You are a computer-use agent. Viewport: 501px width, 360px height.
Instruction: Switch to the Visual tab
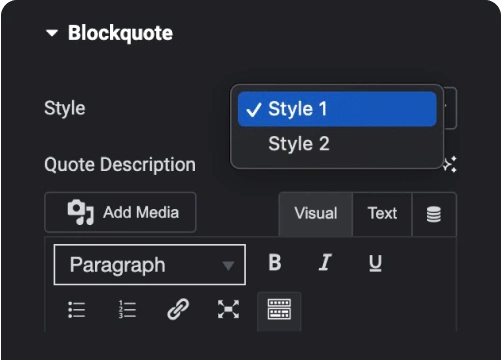316,214
